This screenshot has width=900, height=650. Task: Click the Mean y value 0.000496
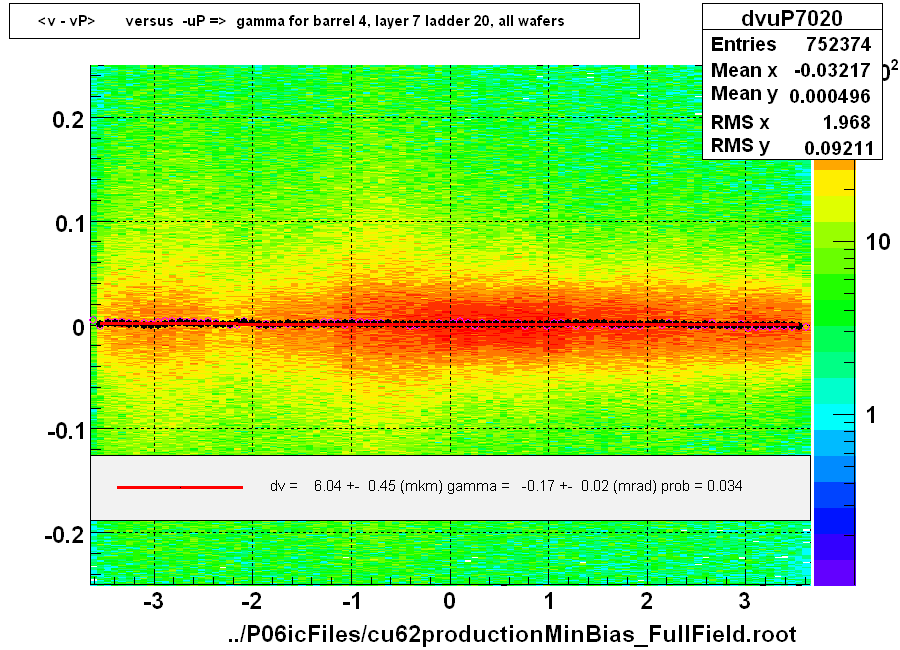coord(830,96)
